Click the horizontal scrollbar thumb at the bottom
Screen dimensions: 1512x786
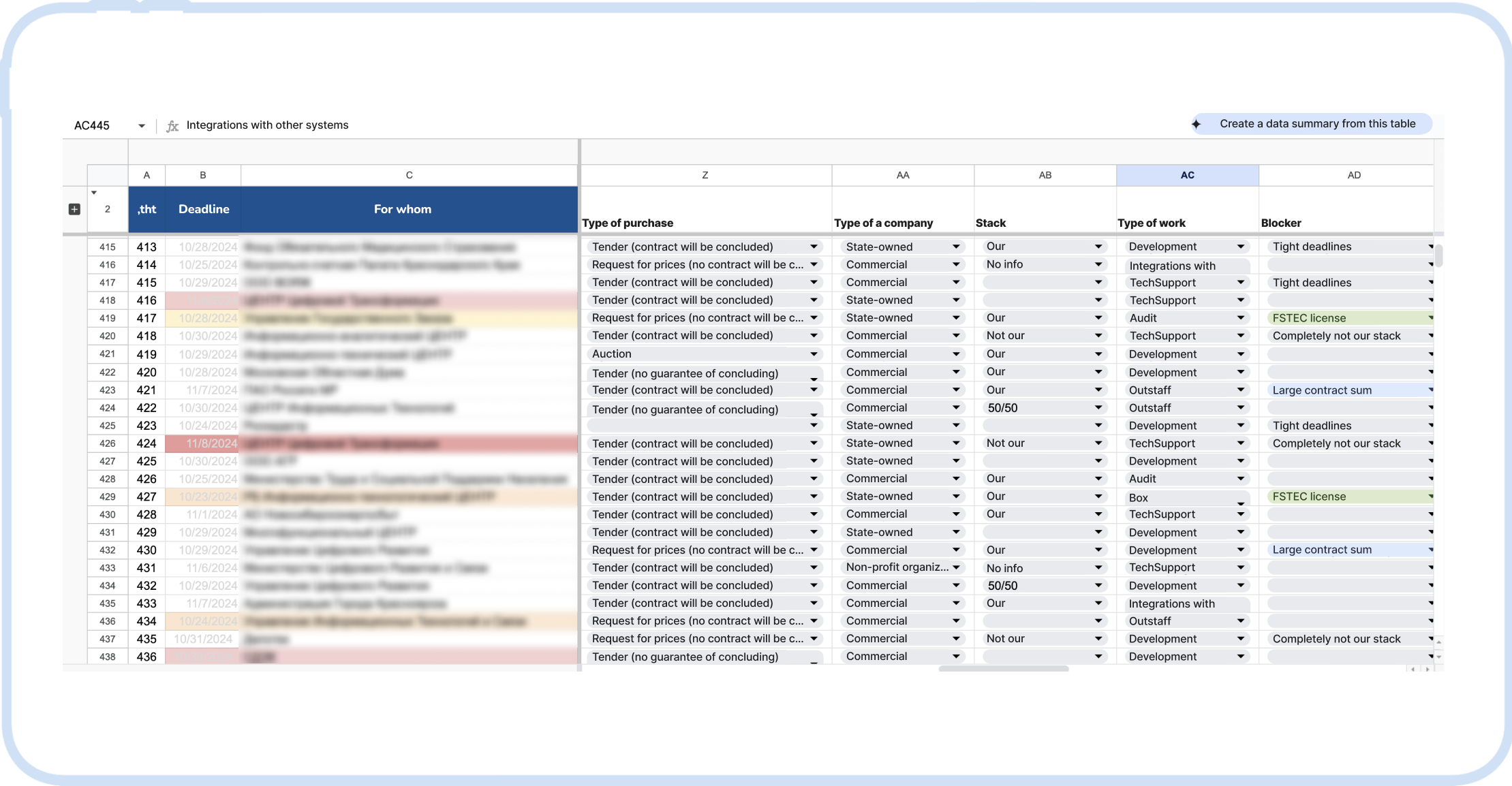1003,669
